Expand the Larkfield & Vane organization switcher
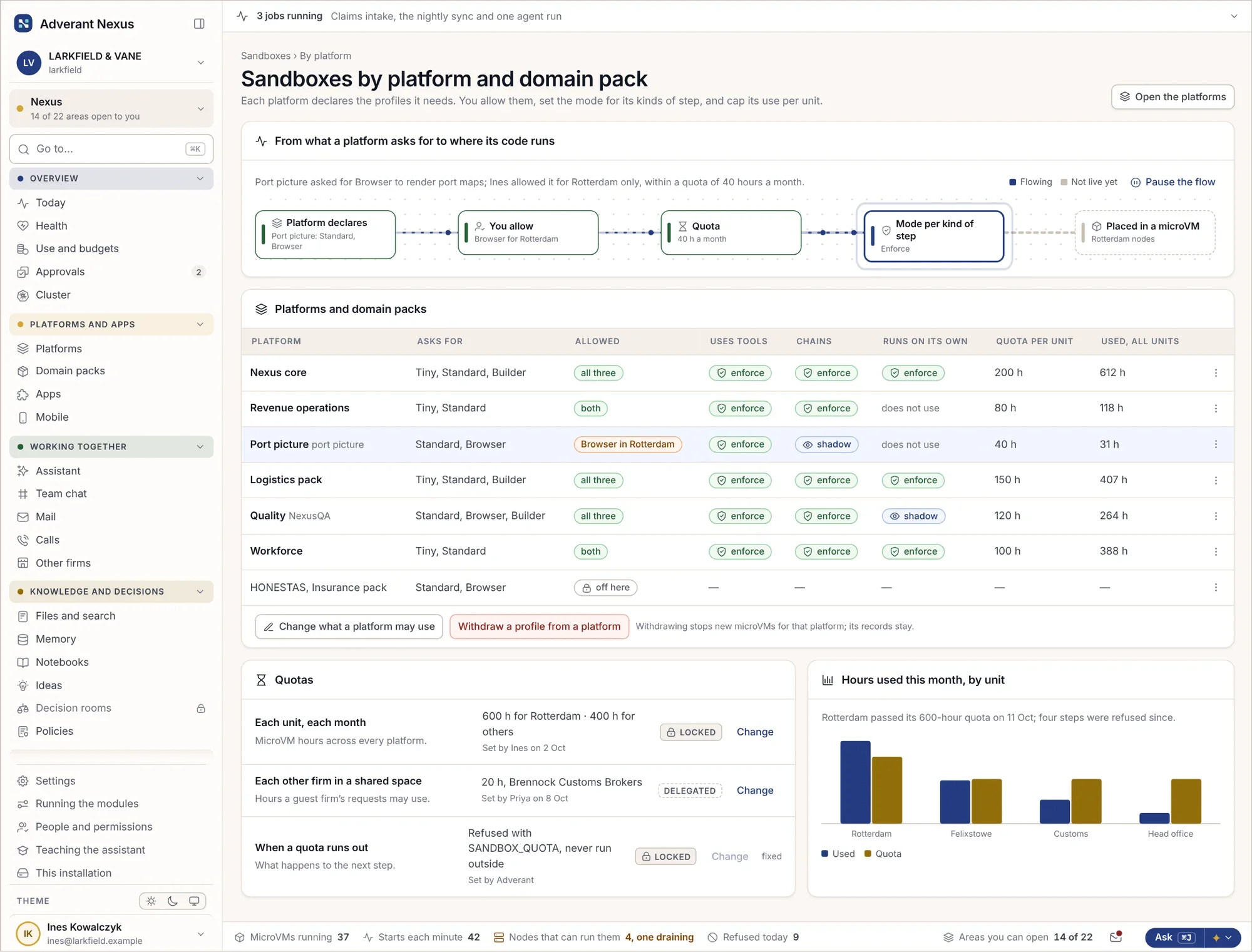Image resolution: width=1252 pixels, height=952 pixels. point(111,63)
